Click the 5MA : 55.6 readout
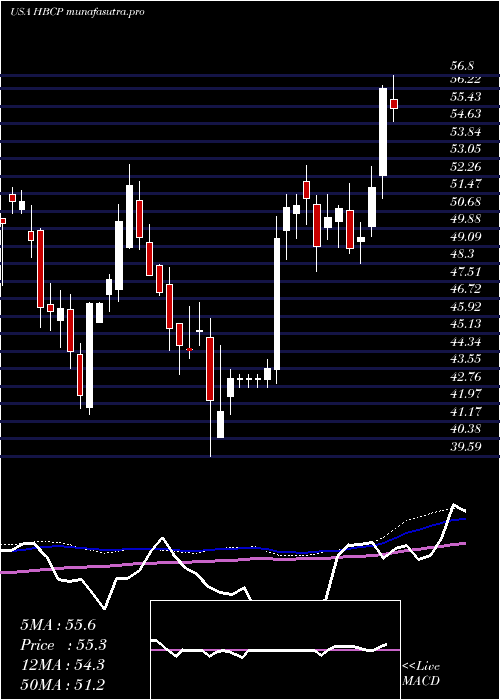This screenshot has height=700, width=500. [x=58, y=625]
